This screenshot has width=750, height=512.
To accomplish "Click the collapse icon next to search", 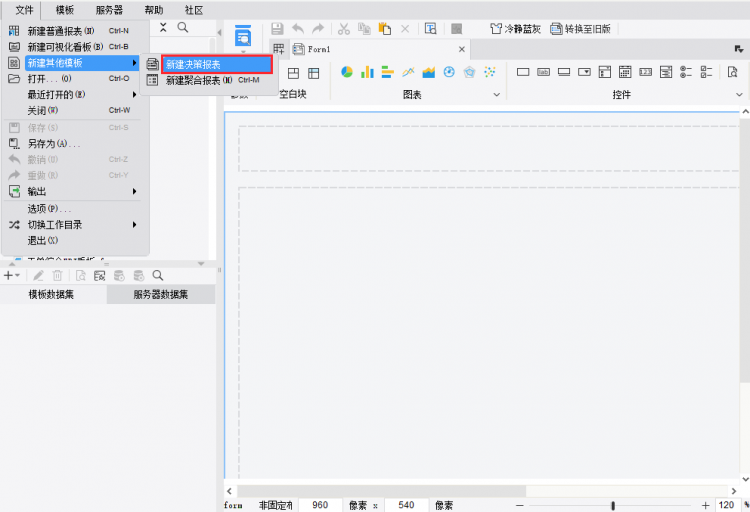I will pyautogui.click(x=163, y=27).
